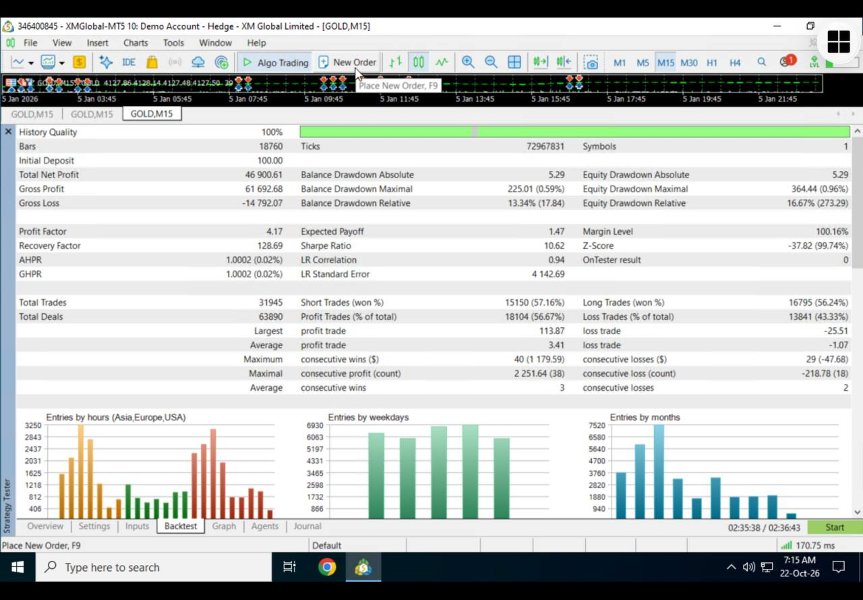Click the Windows search box

(154, 567)
